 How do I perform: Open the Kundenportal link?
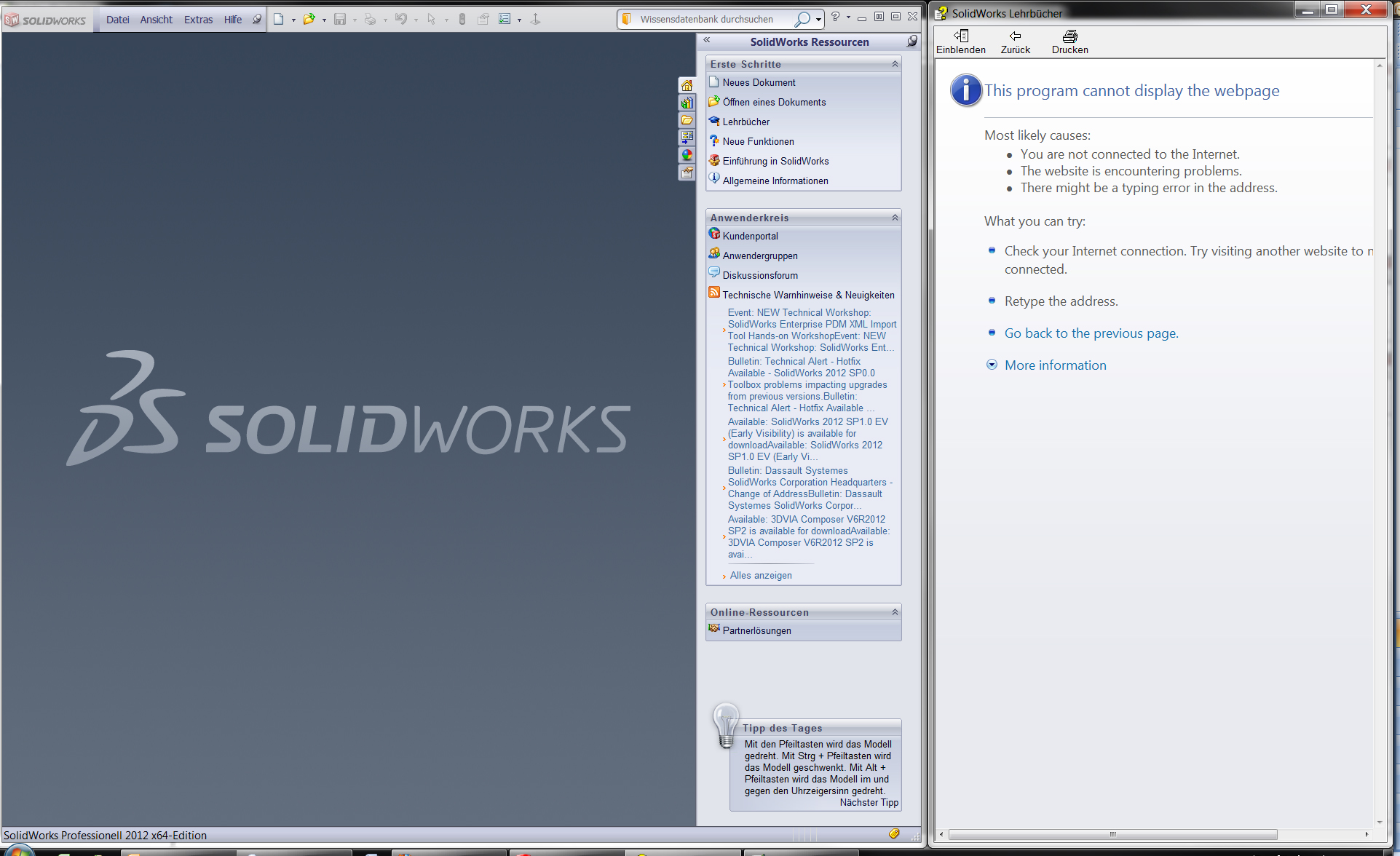point(750,236)
